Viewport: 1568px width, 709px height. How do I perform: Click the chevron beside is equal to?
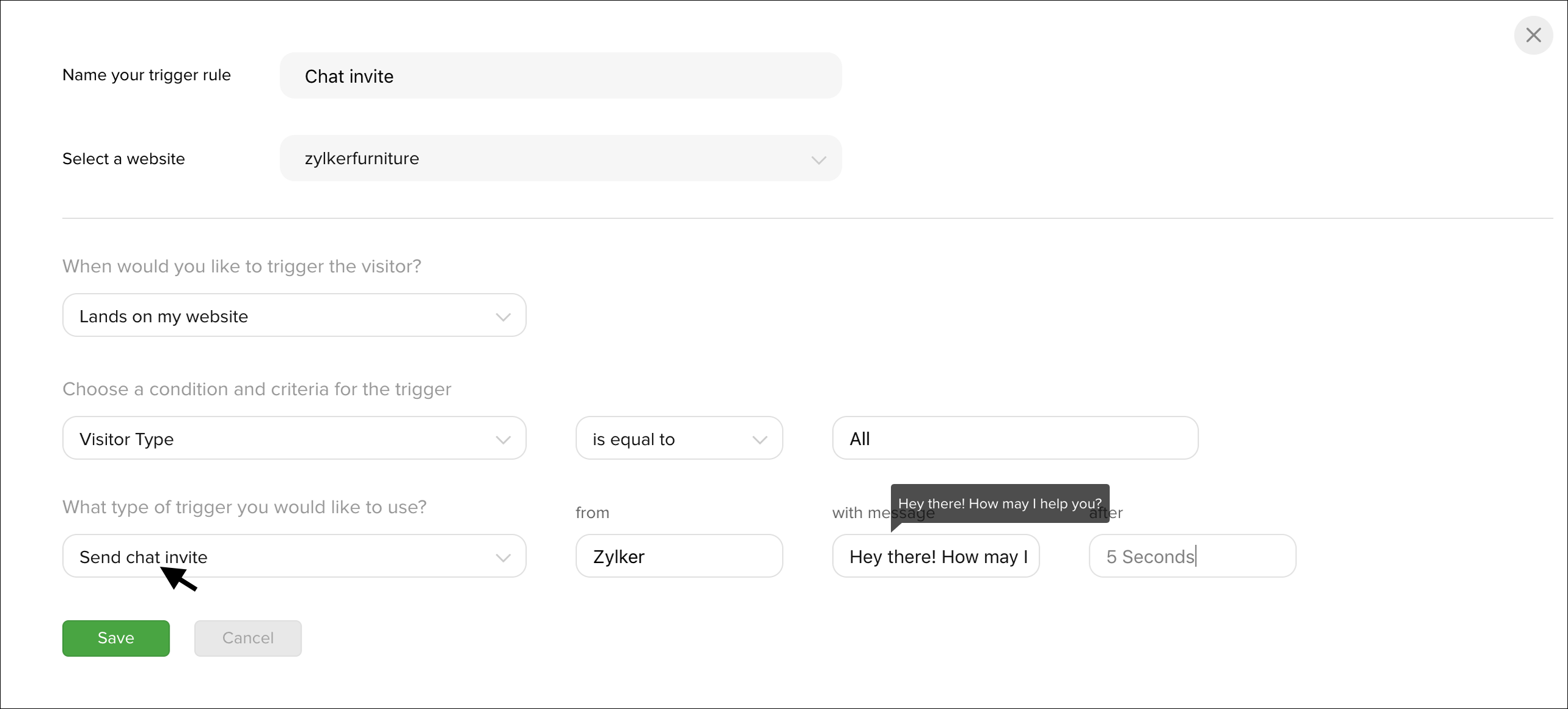tap(759, 440)
